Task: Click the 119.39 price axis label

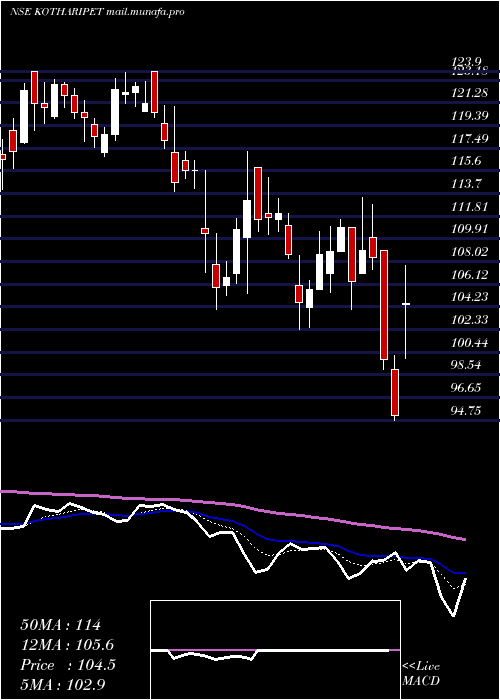Action: [x=469, y=116]
